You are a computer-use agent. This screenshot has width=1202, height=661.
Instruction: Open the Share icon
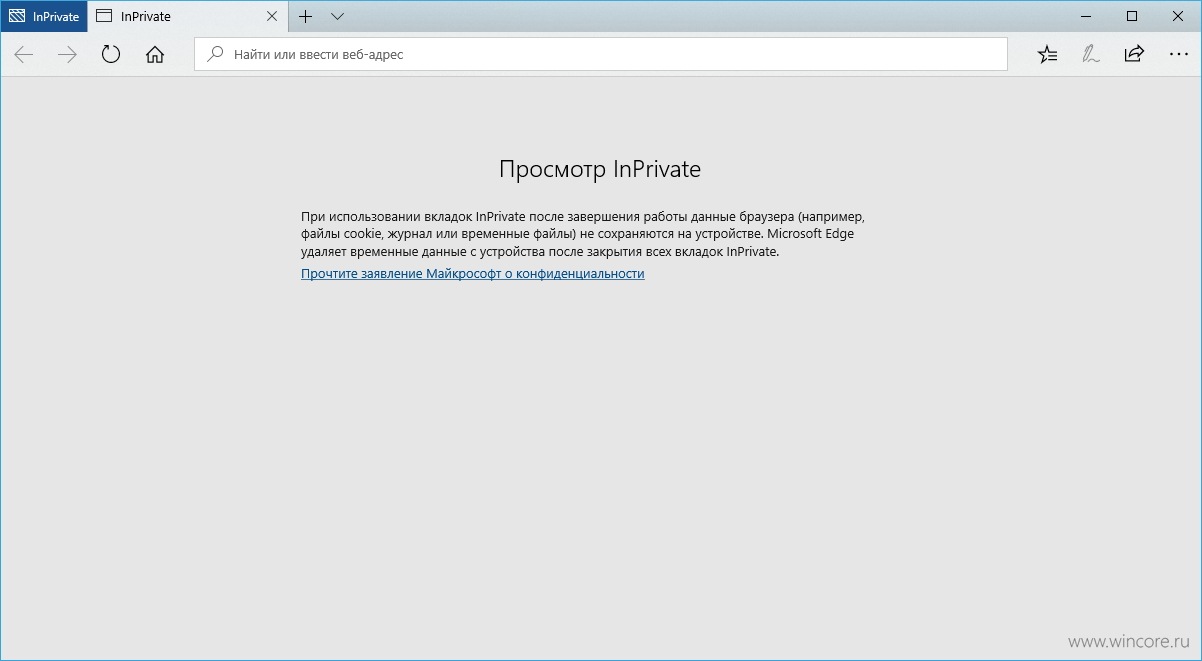tap(1133, 55)
